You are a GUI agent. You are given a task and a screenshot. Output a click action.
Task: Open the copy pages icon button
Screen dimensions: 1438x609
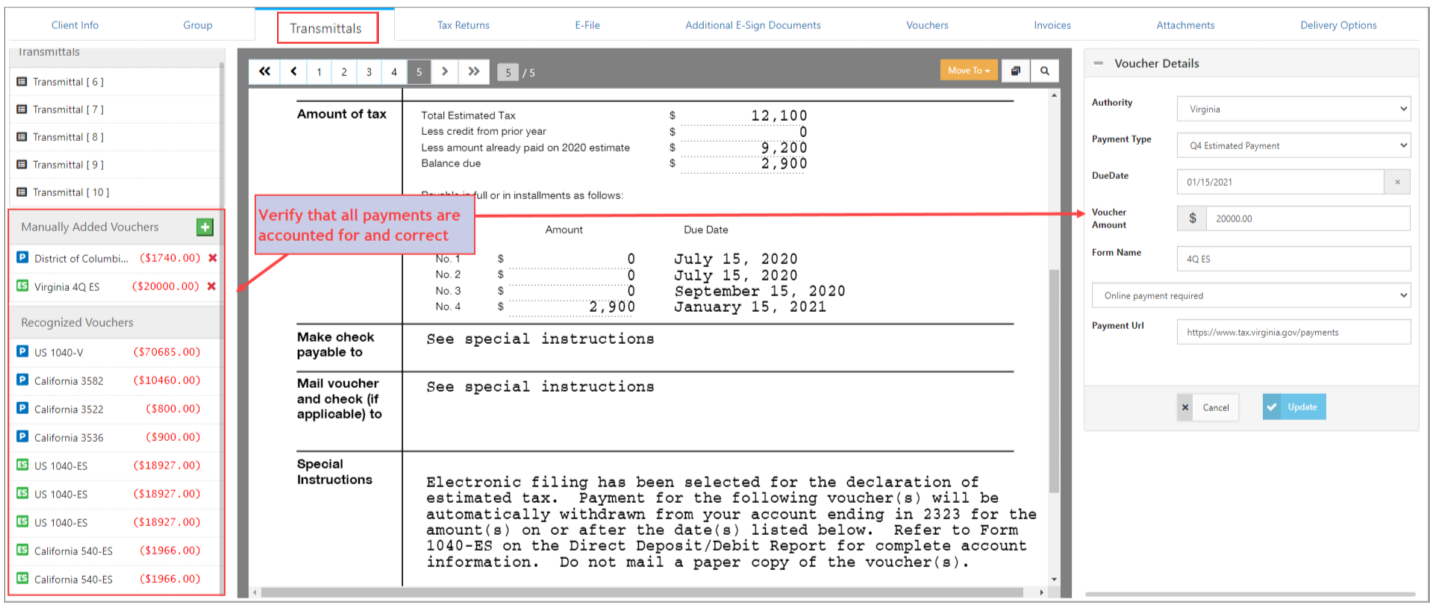(1015, 71)
